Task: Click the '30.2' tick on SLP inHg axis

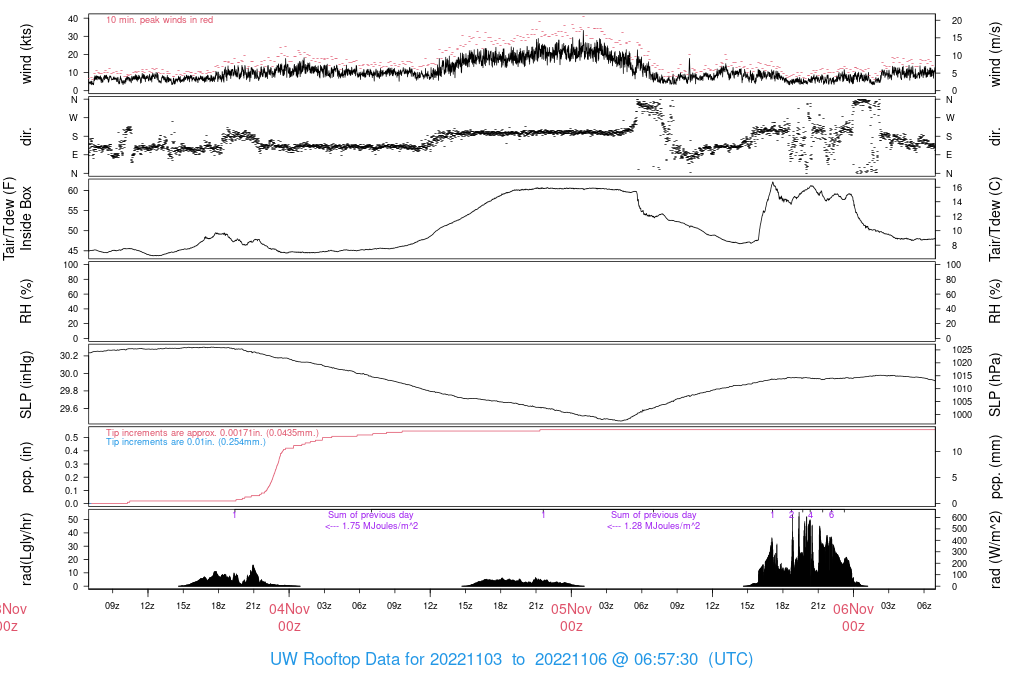Action: click(x=69, y=356)
